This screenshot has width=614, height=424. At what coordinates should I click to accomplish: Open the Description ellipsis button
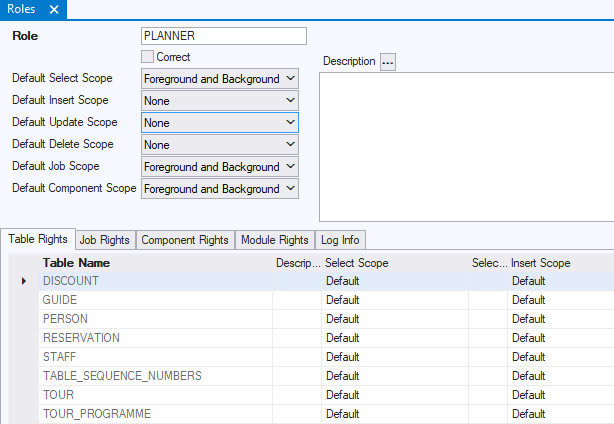pos(388,62)
